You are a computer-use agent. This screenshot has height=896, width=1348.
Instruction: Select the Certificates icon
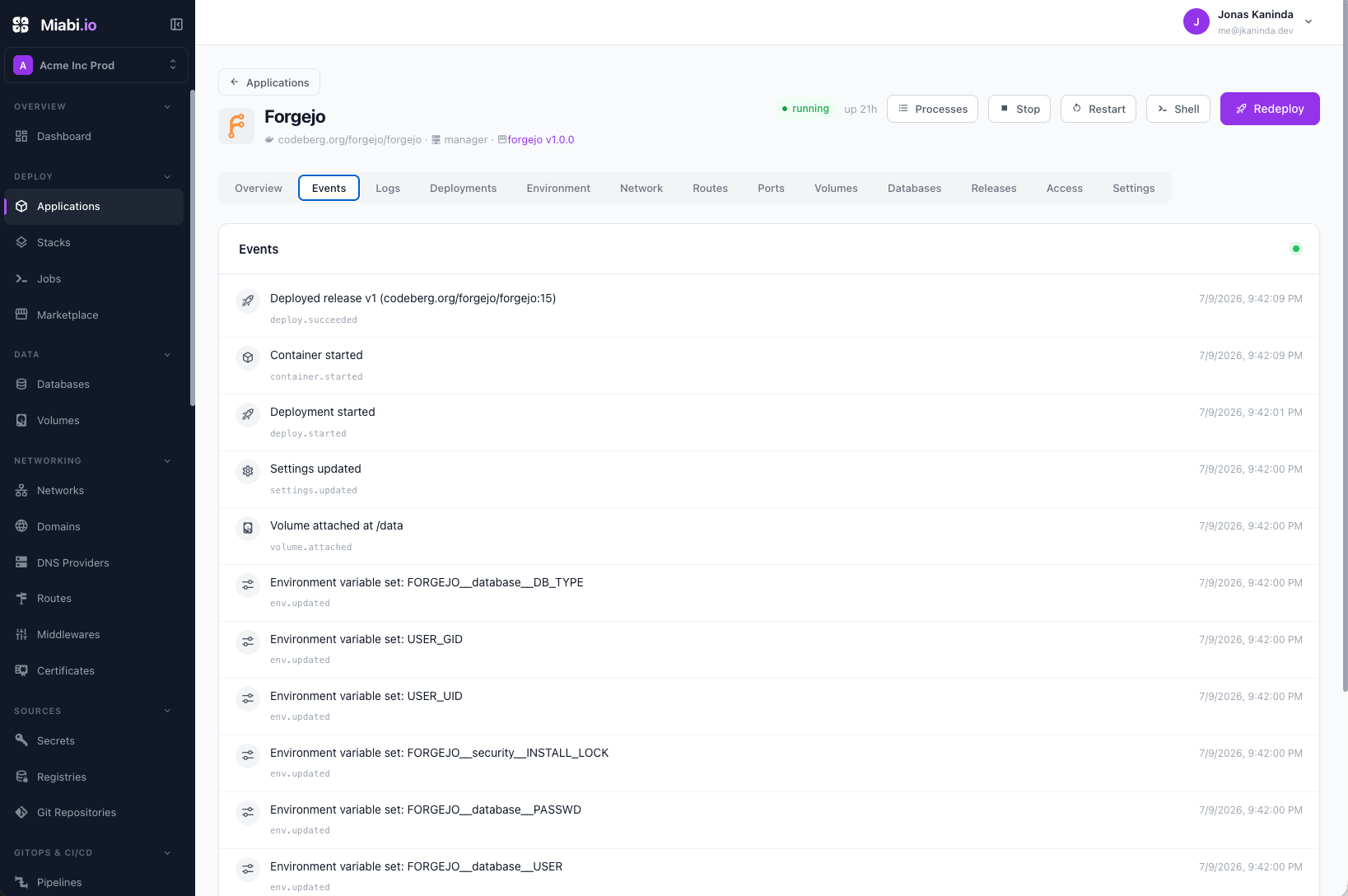(21, 670)
